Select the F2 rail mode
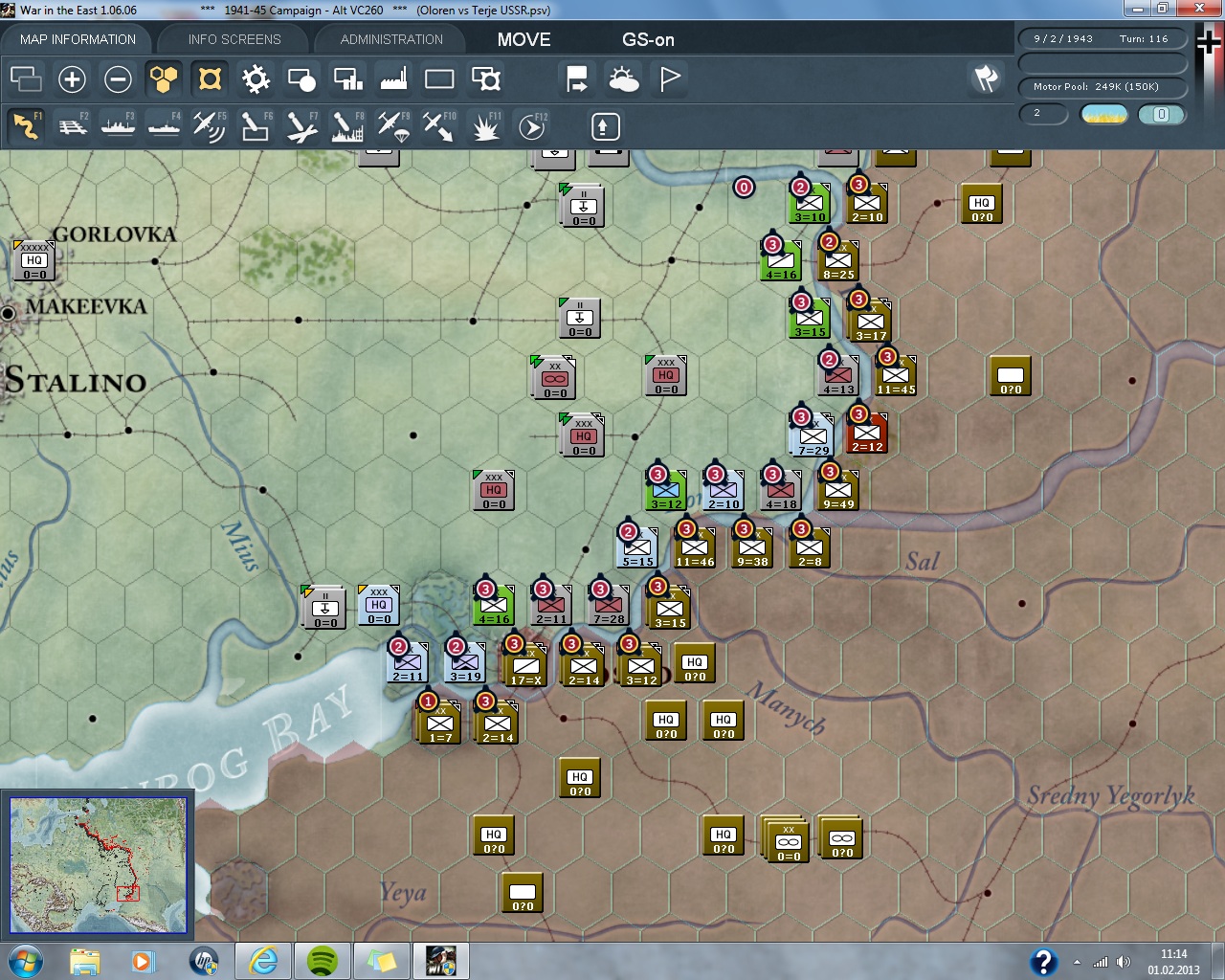 pos(72,126)
